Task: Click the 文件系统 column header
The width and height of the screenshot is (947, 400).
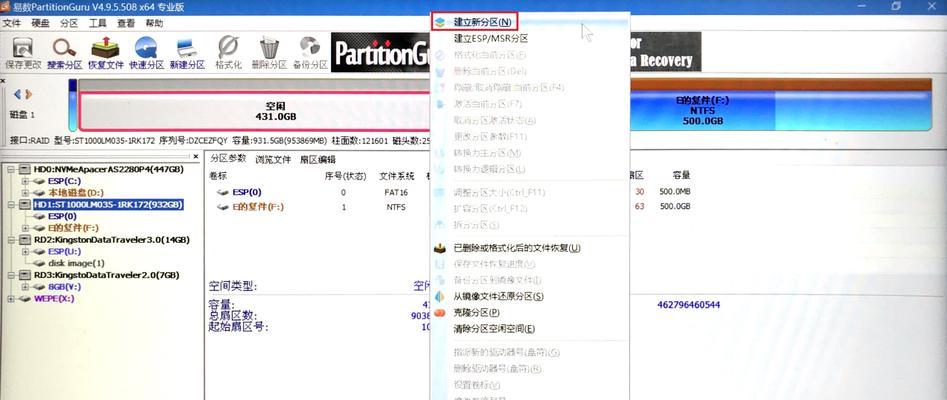Action: 397,176
